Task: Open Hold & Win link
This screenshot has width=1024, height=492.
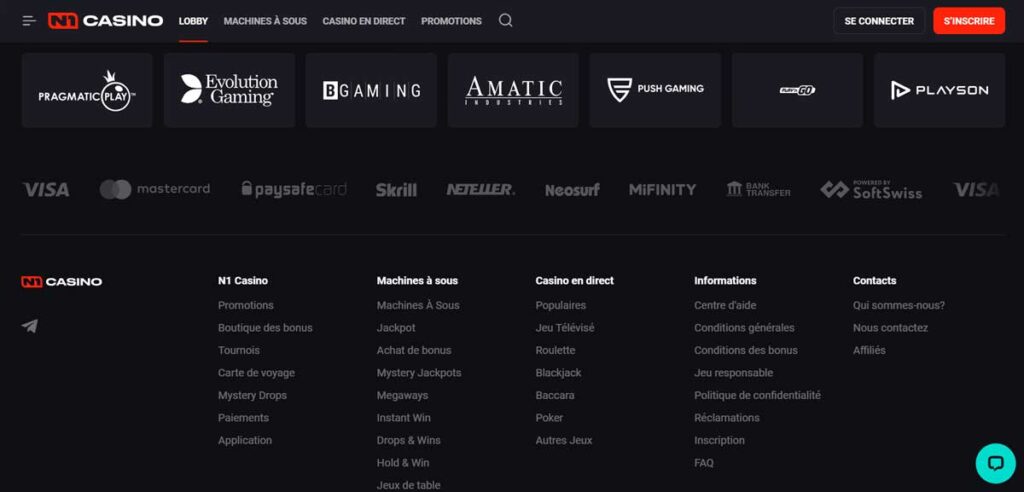Action: pos(403,463)
